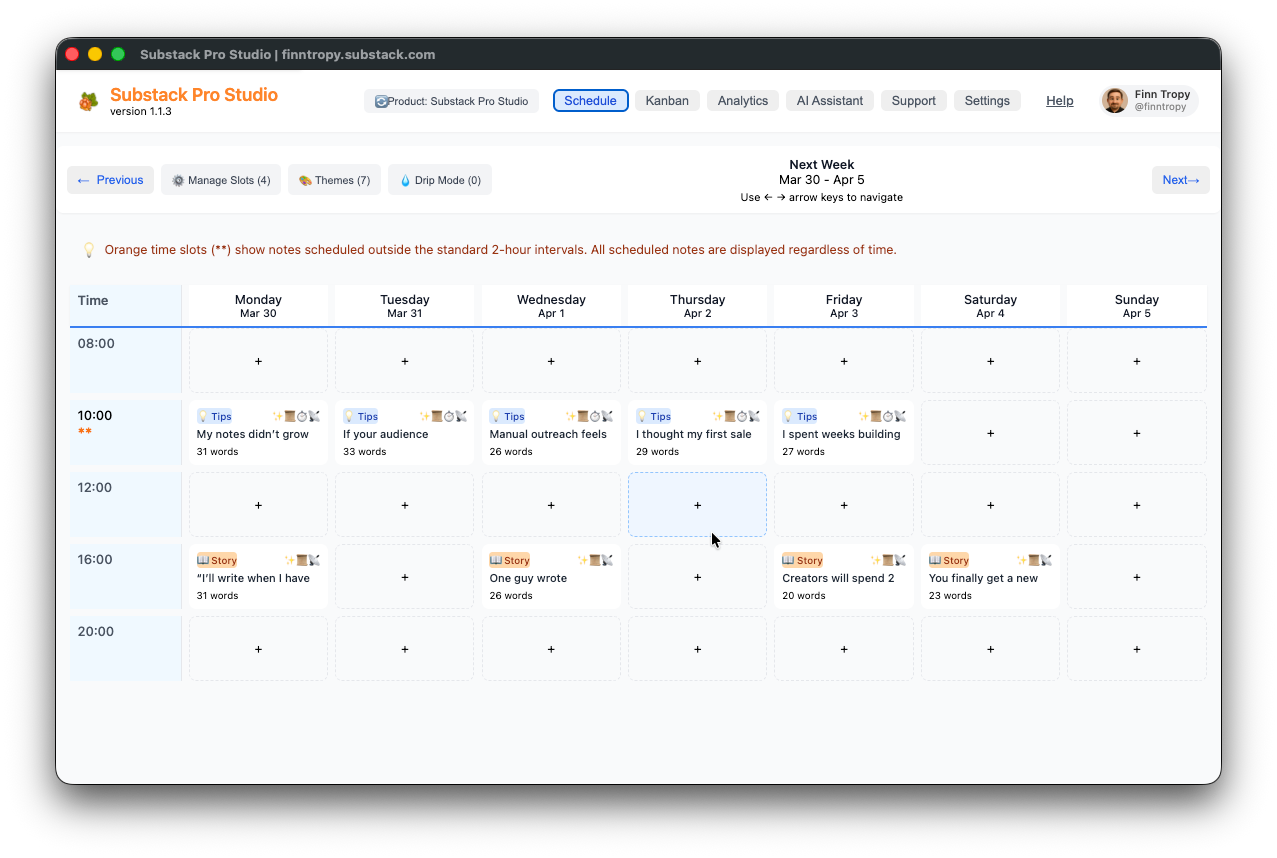This screenshot has height=858, width=1277.
Task: Add a note in Thursday 16:00 slot
Action: (x=698, y=577)
